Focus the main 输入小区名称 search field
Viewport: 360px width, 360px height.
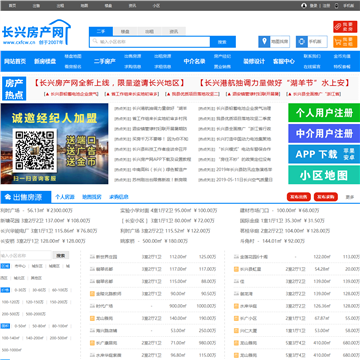point(150,42)
